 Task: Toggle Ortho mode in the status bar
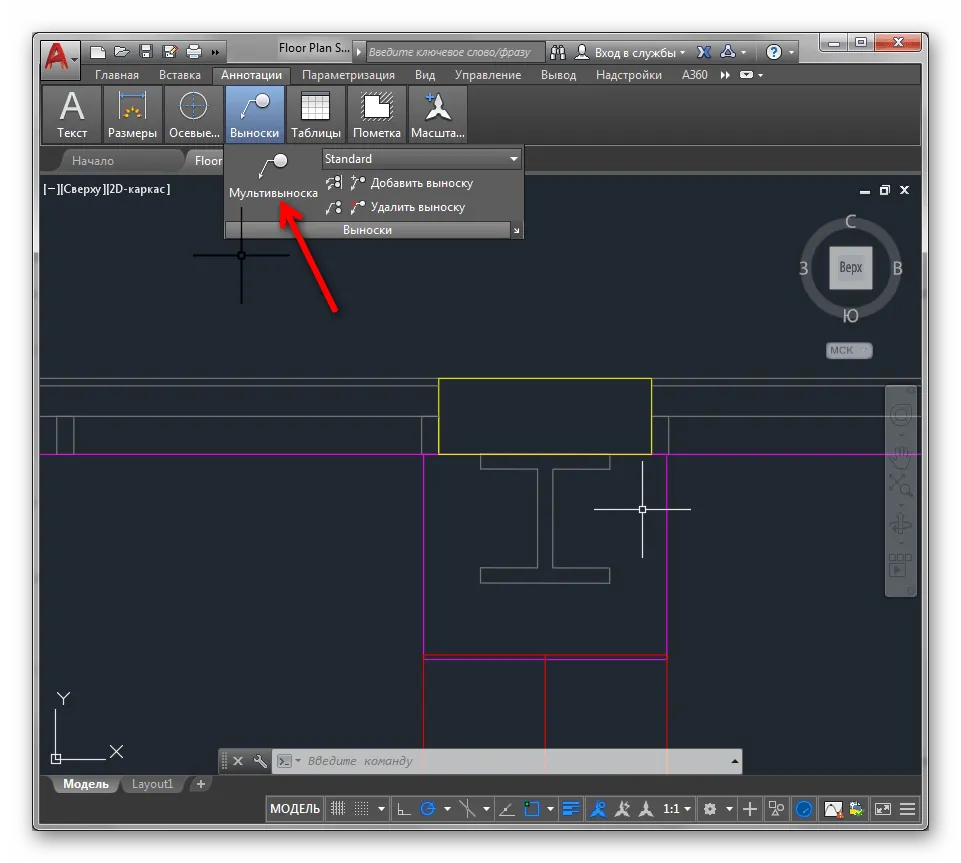coord(403,810)
